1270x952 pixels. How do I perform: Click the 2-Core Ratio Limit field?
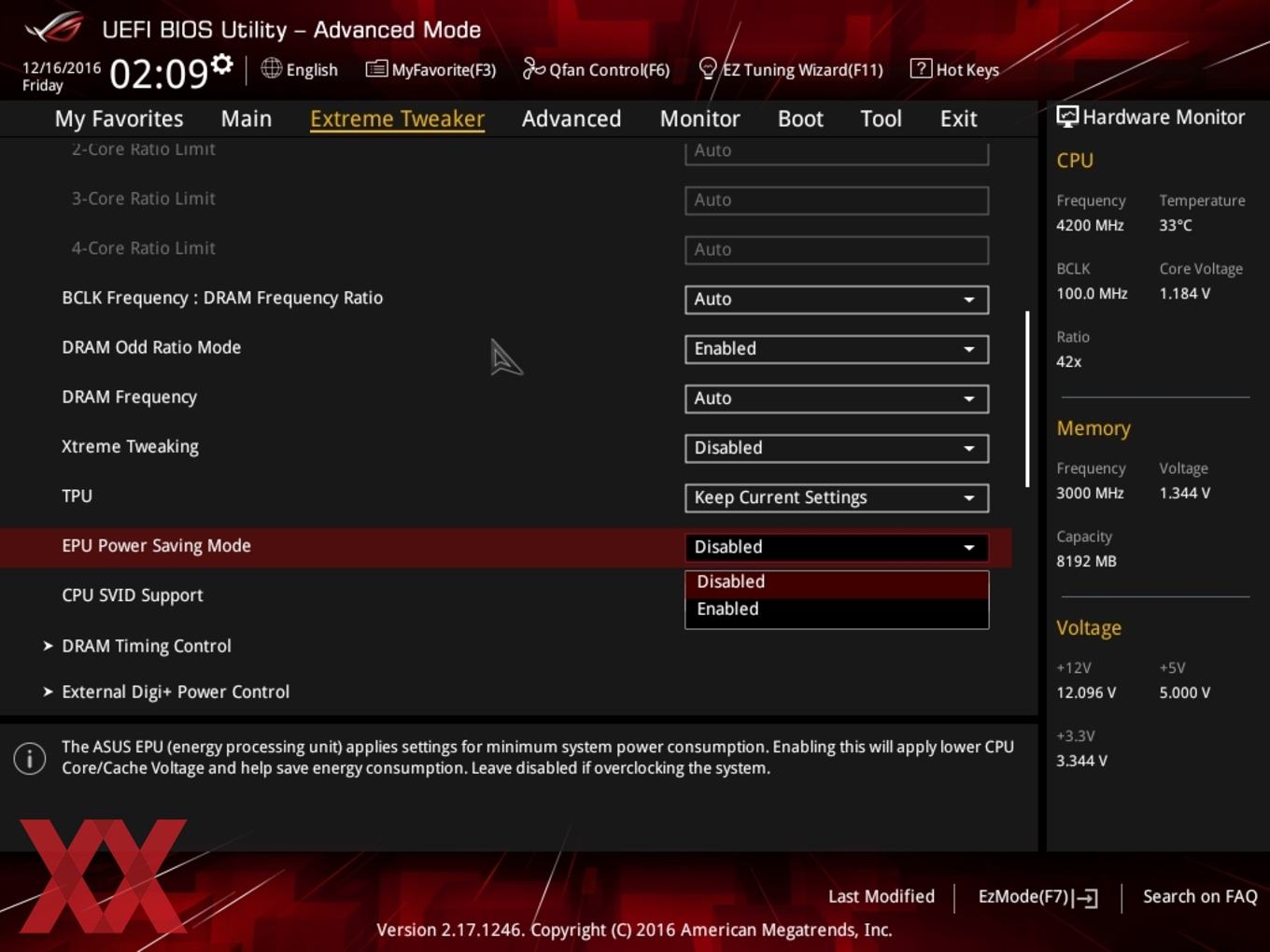(837, 153)
